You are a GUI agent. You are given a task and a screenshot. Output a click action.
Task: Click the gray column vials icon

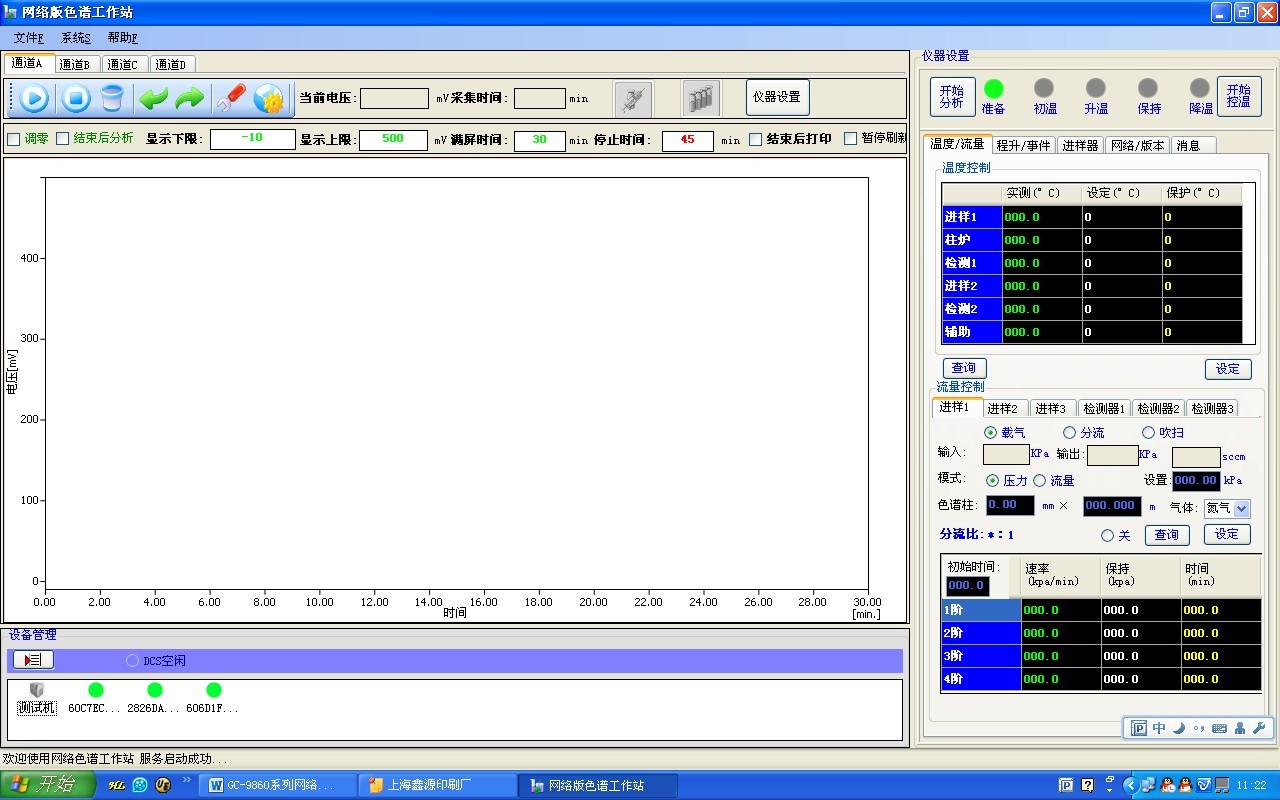tap(701, 98)
